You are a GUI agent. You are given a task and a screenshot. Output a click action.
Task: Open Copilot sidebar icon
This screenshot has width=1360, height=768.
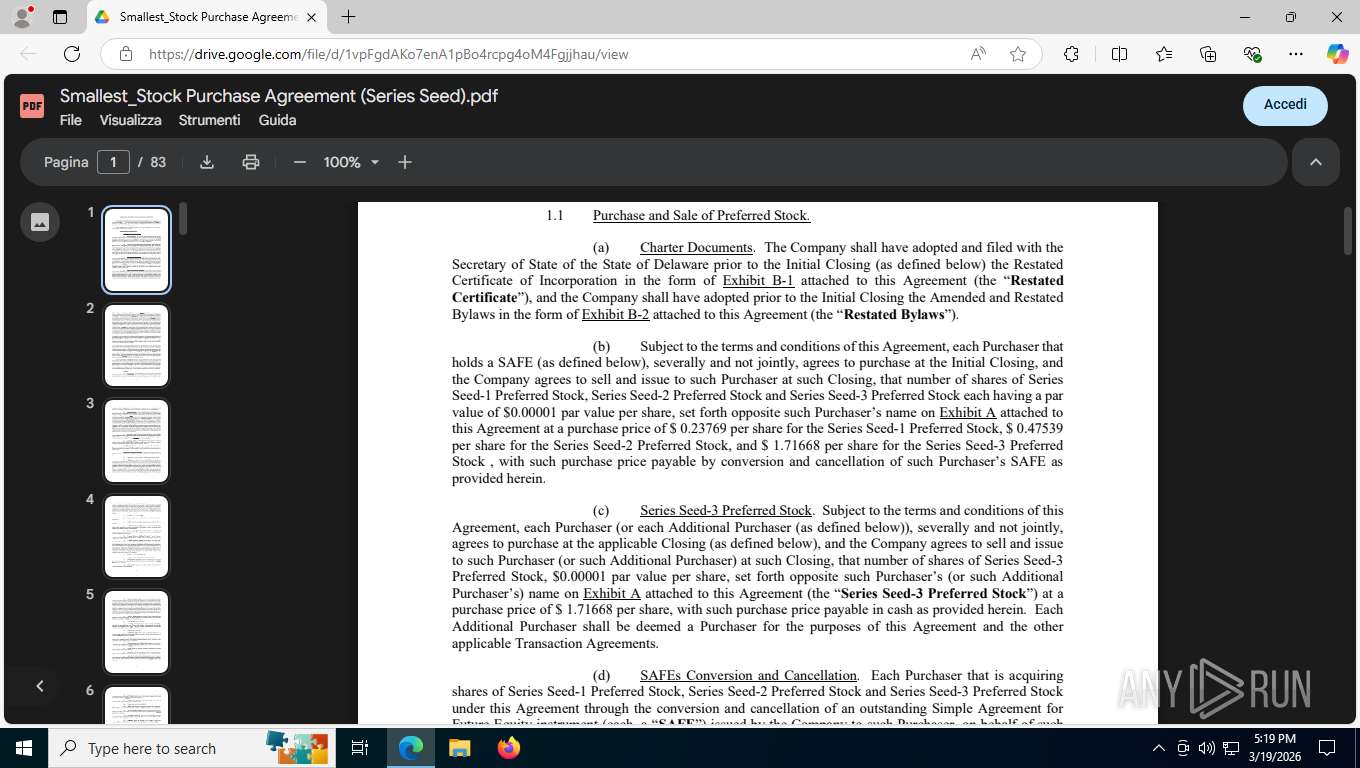coord(1338,54)
